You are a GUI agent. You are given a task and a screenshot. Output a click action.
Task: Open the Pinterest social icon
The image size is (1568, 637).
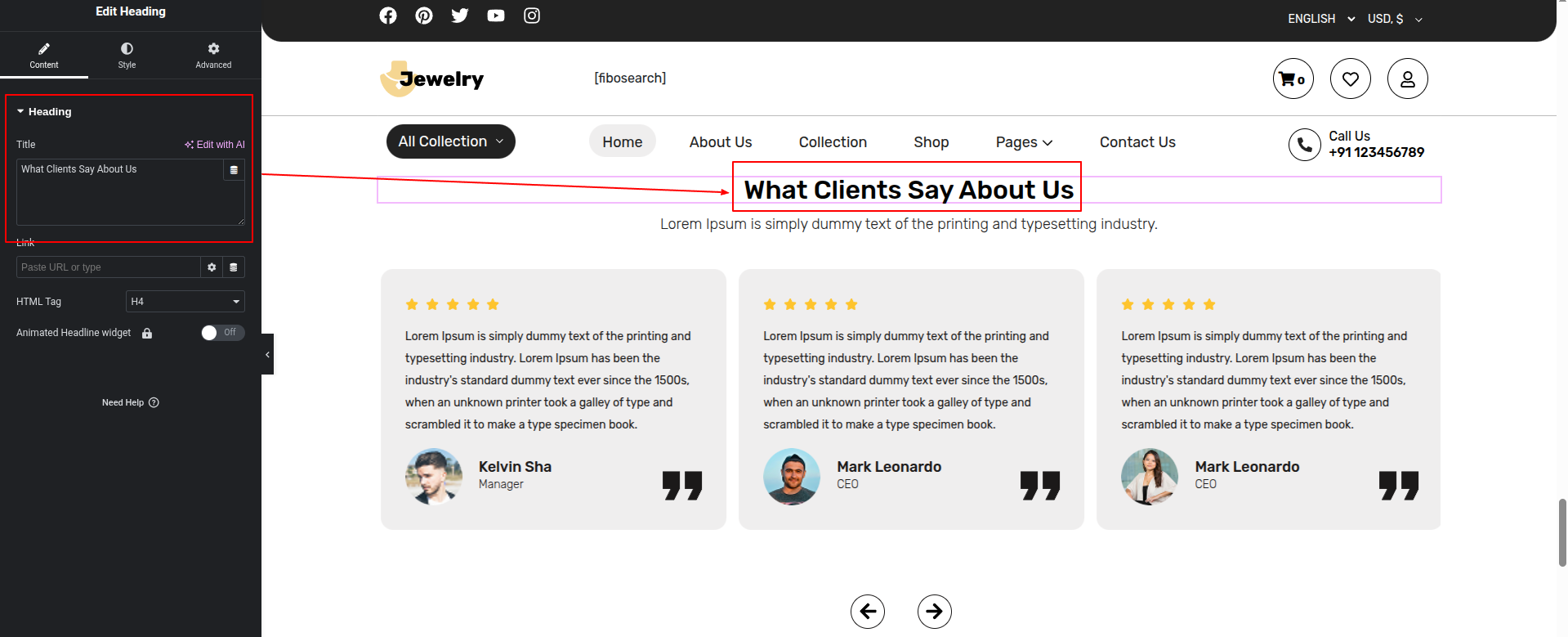[424, 16]
